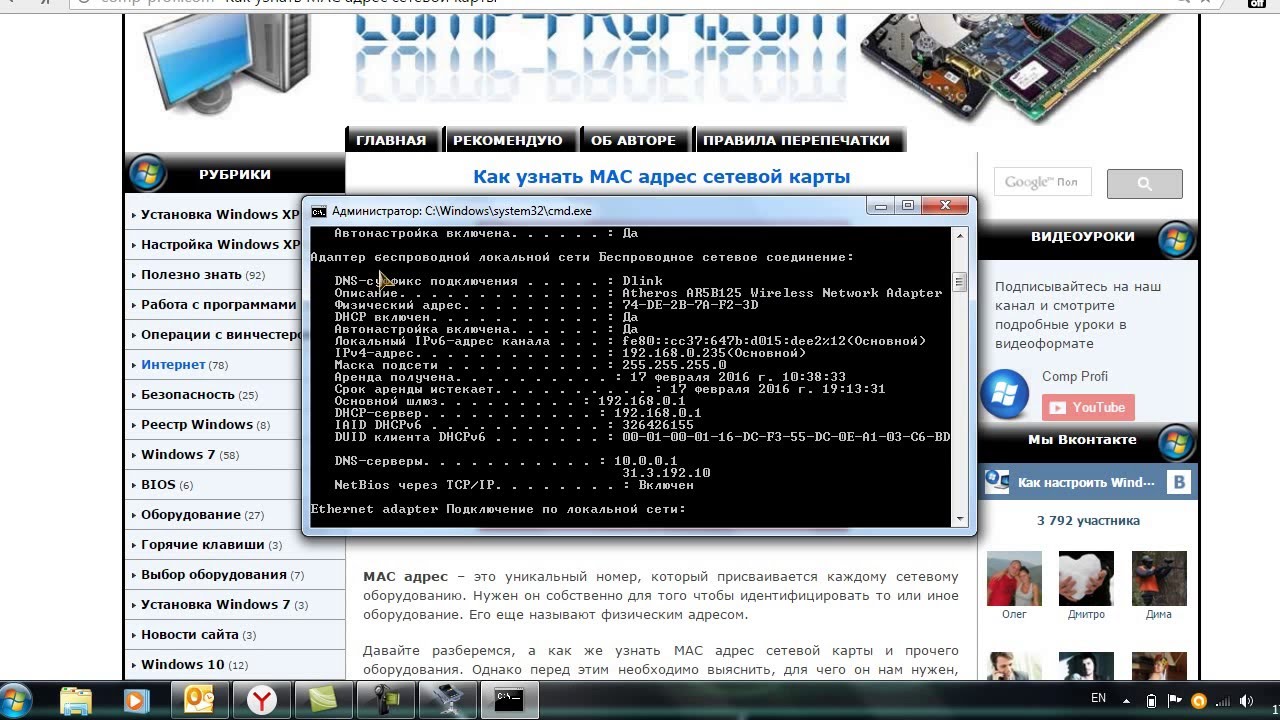Open the Windows 7 category
This screenshot has height=720, width=1280.
tap(178, 454)
